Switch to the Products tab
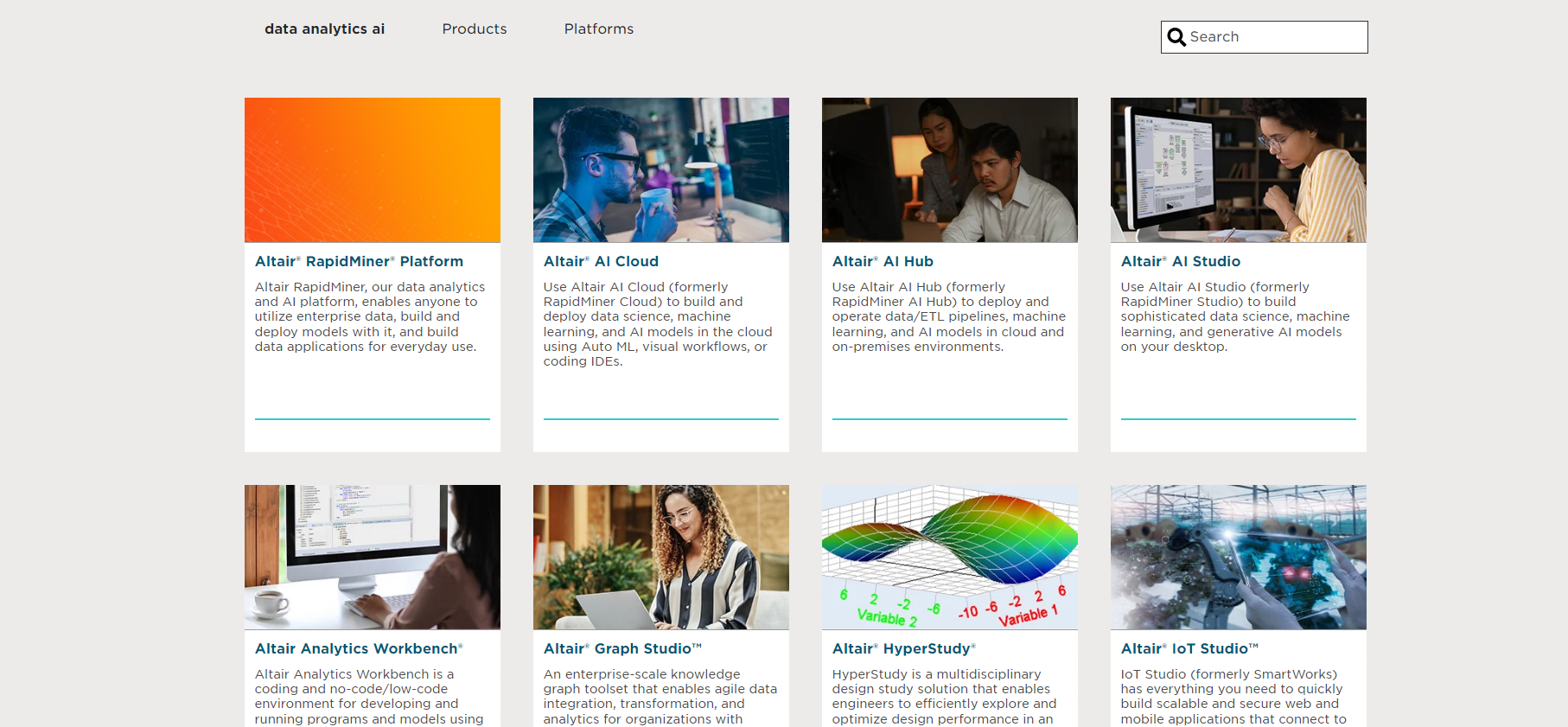The height and width of the screenshot is (727, 1568). [x=475, y=29]
